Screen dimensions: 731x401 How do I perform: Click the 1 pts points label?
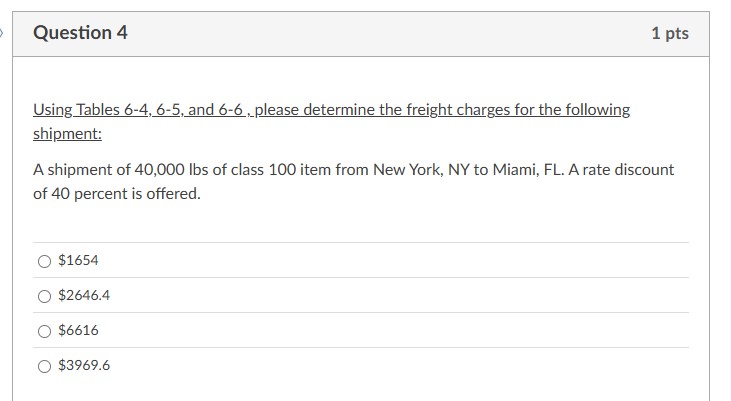coord(669,34)
